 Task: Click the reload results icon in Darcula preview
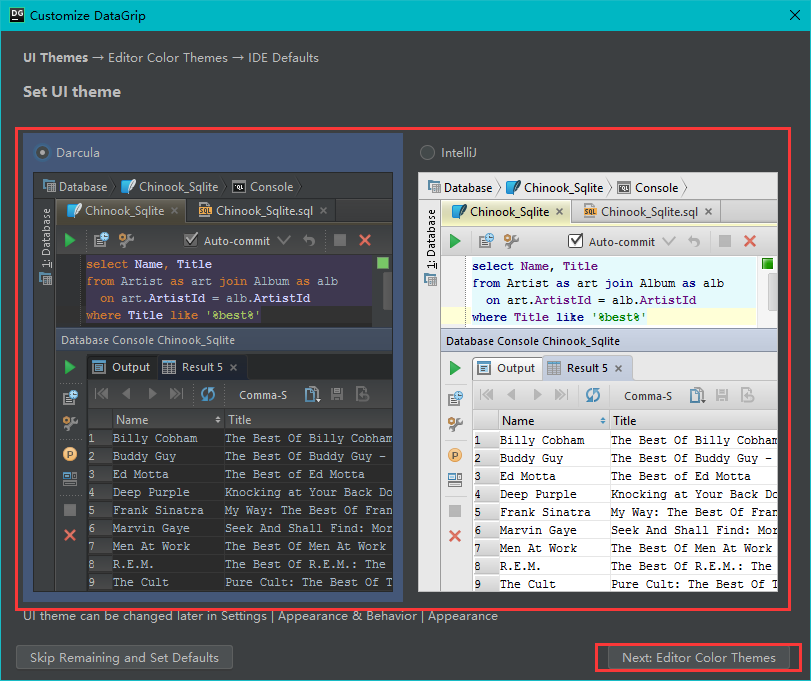[208, 395]
